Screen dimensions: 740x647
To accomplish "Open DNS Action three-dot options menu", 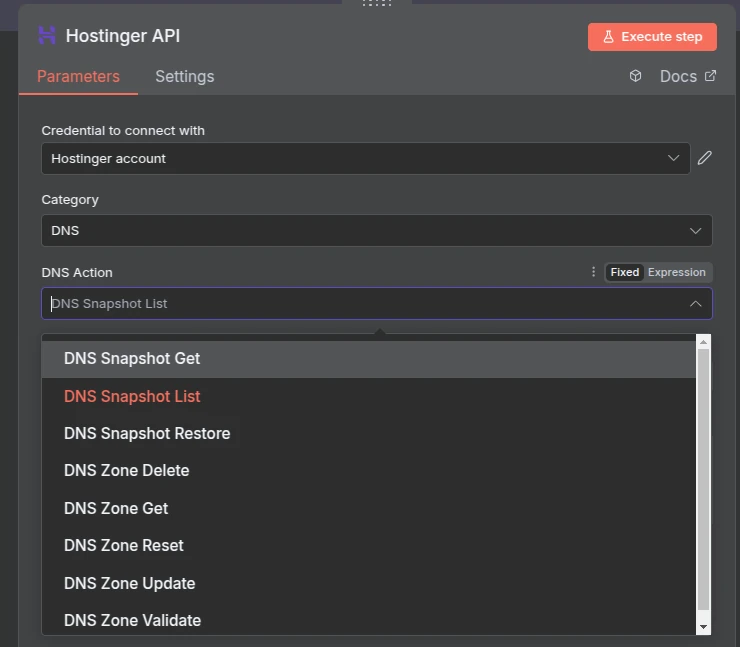I will 593,272.
